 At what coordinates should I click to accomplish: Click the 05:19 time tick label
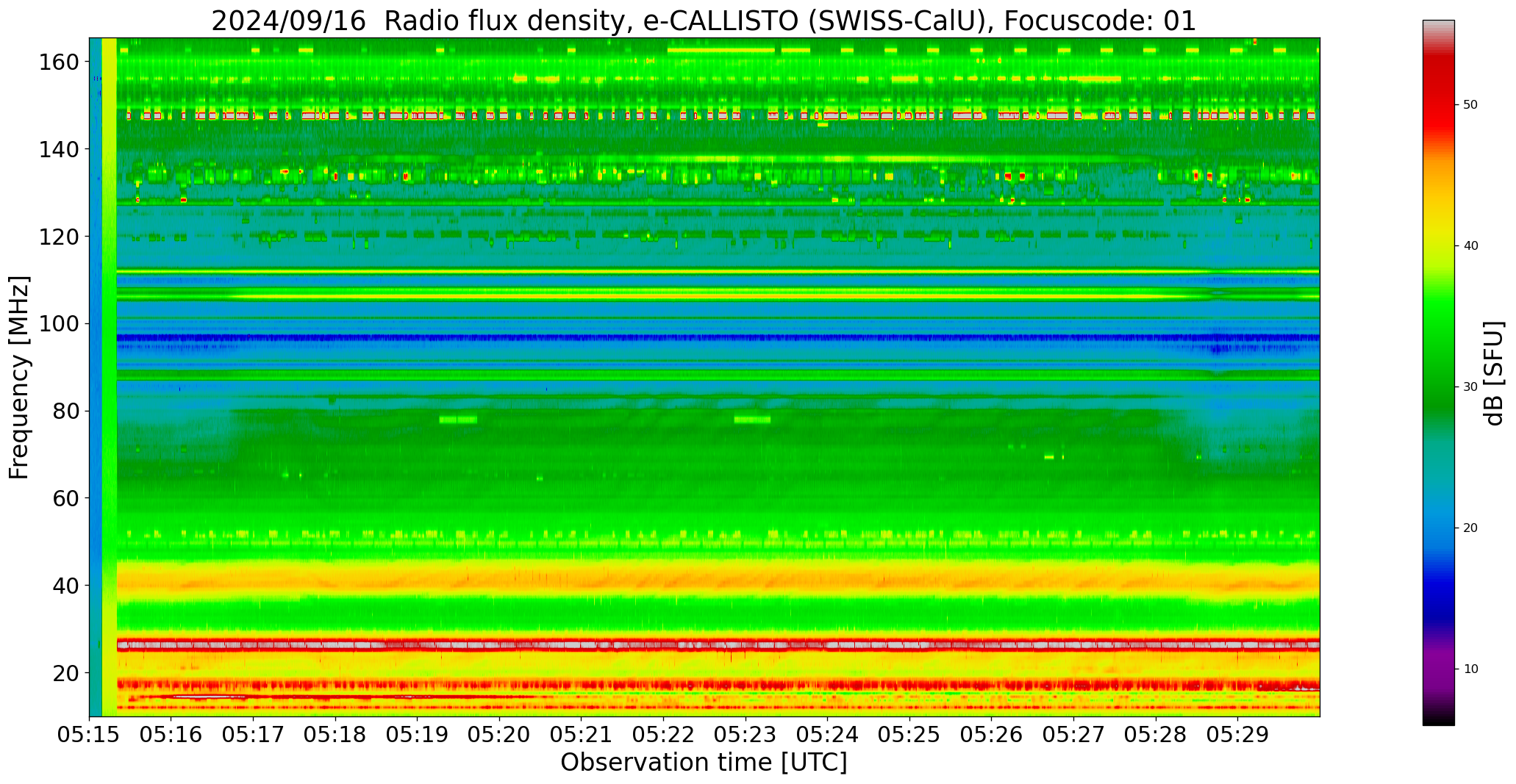click(418, 736)
